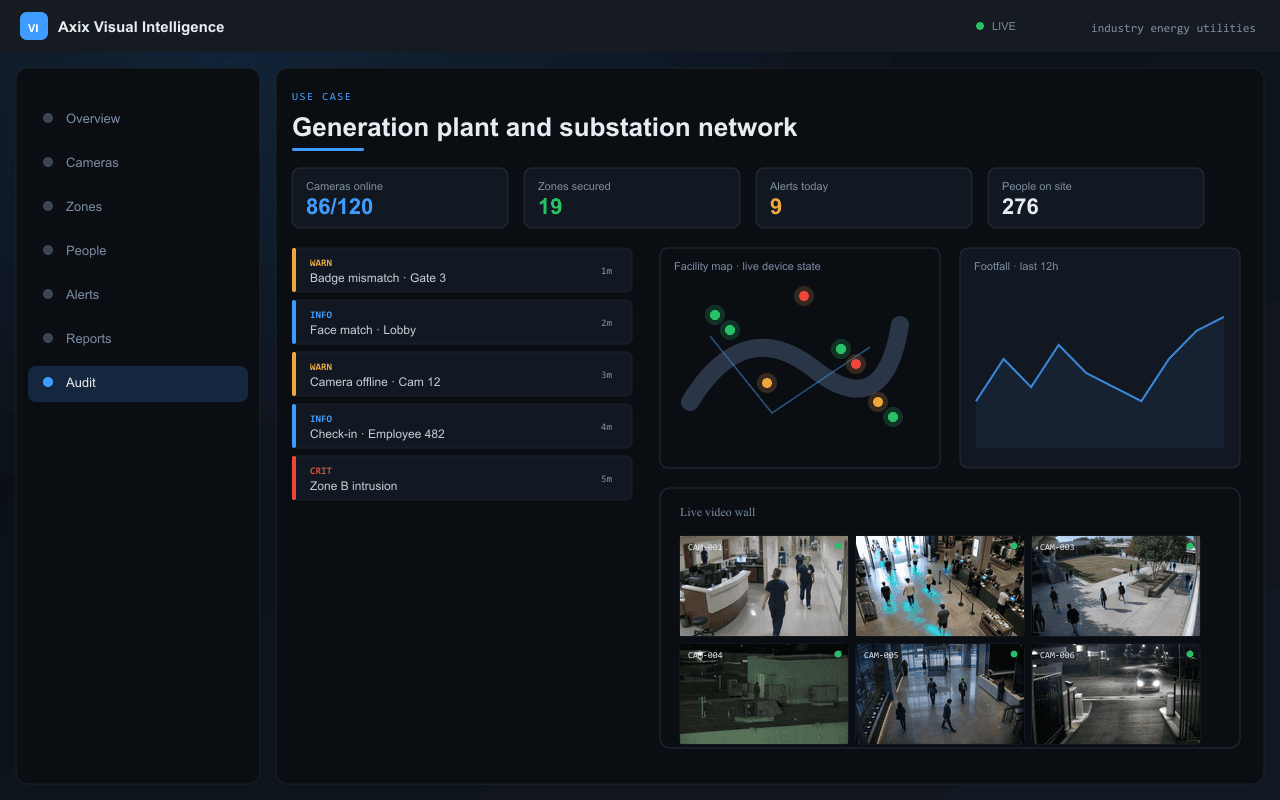Open the Overview sidebar item
The width and height of the screenshot is (1280, 800).
coord(138,118)
